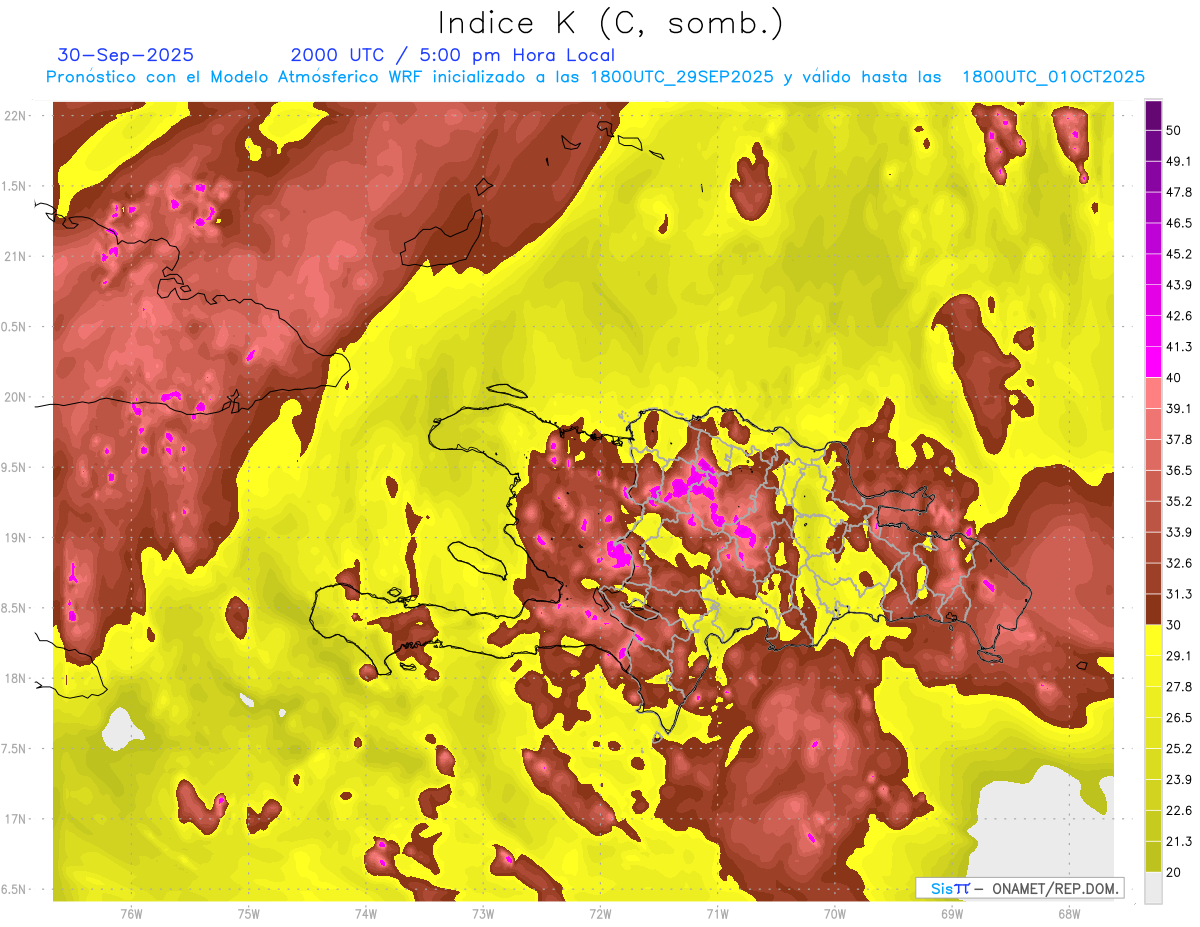Click the gray swatch below 20
This screenshot has width=1200, height=927.
click(1153, 888)
